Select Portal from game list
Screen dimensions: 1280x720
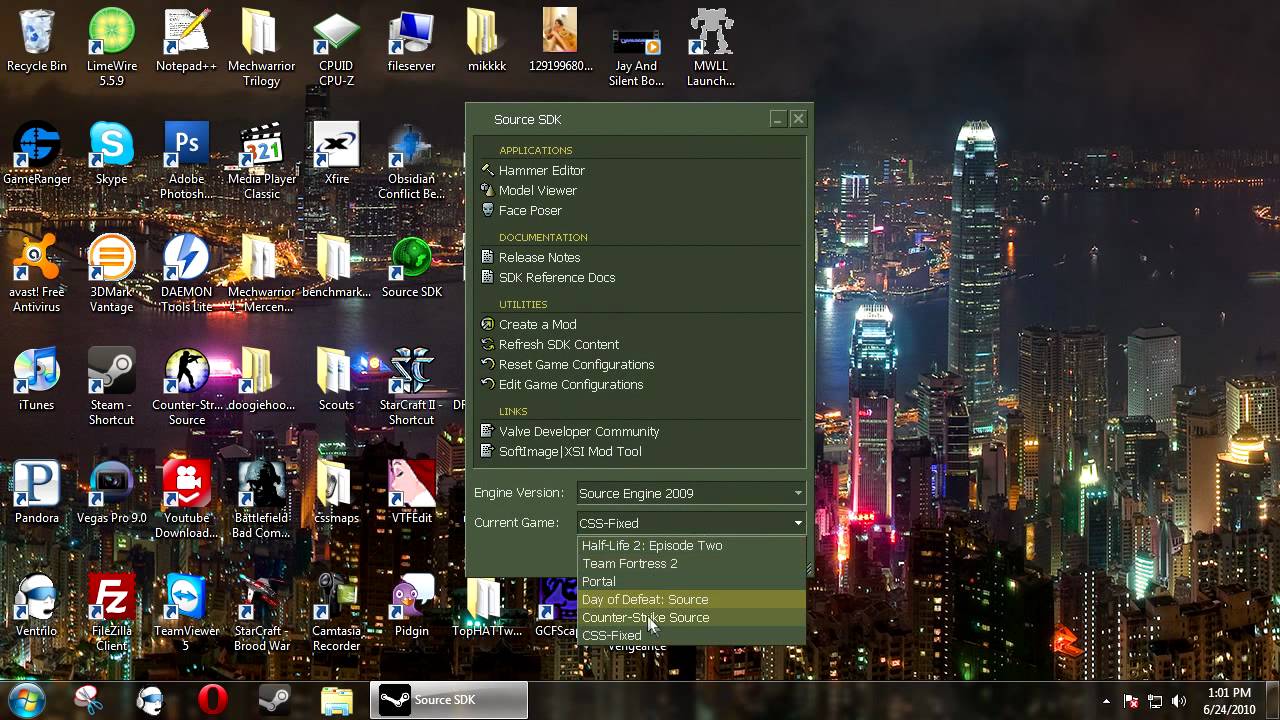click(692, 582)
